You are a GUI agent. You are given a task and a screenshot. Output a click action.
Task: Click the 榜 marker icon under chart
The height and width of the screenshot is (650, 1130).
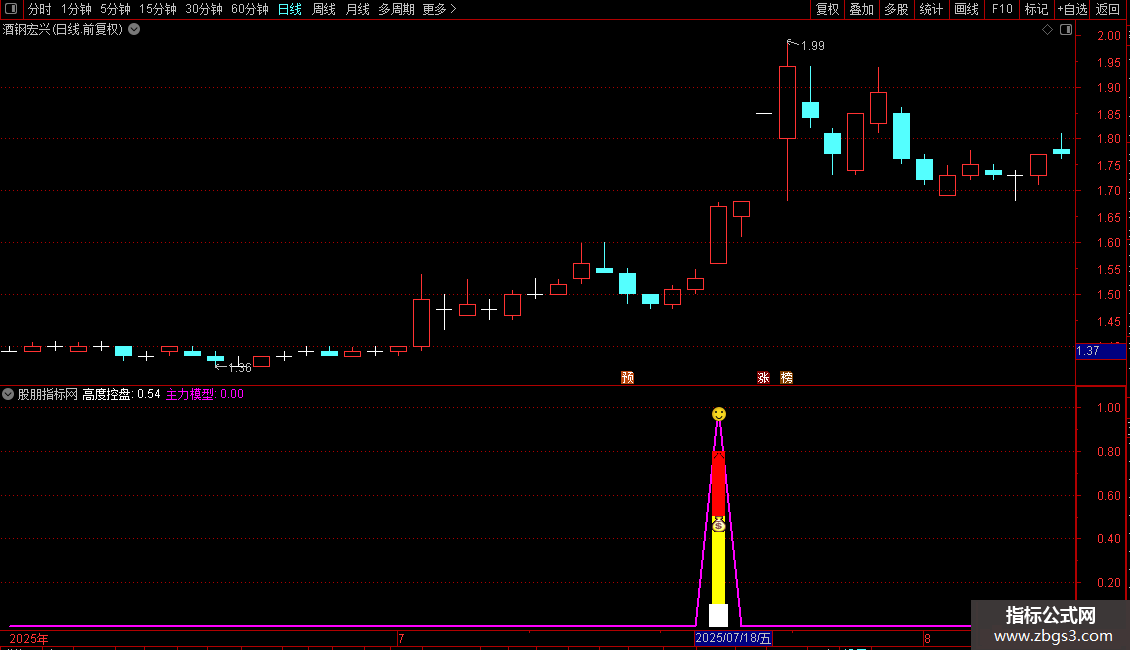tap(786, 378)
